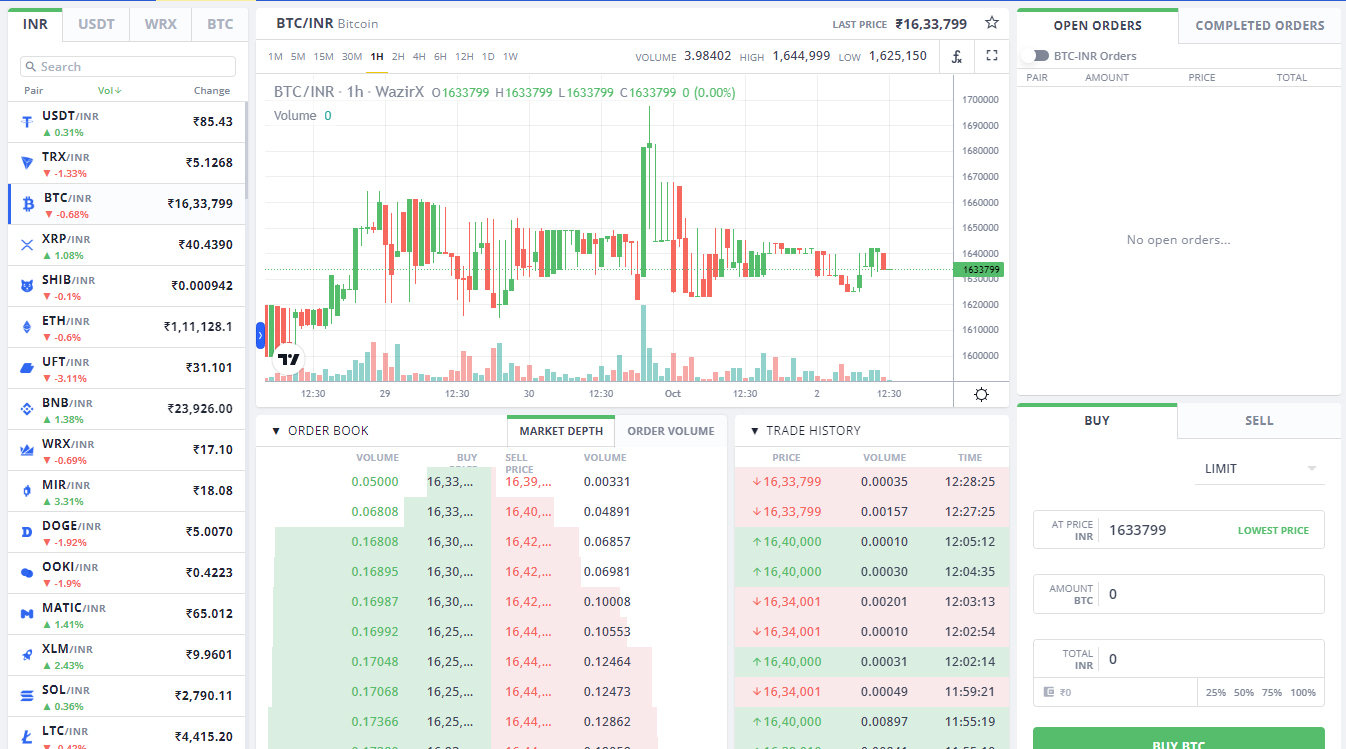1346x749 pixels.
Task: Click the MATIC coin icon in market list
Action: (x=27, y=614)
